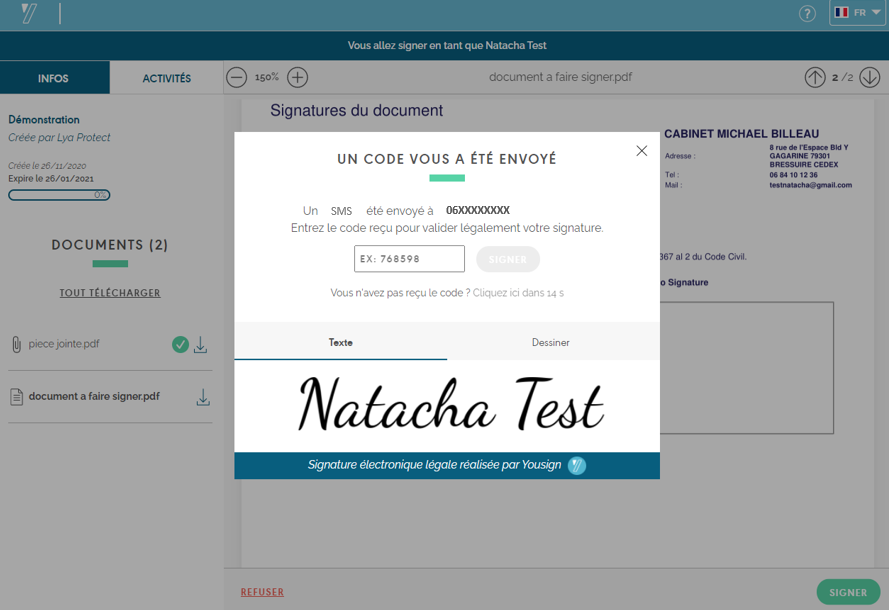The image size is (889, 610).
Task: Click the Yousign badge in signature banner
Action: [x=577, y=465]
